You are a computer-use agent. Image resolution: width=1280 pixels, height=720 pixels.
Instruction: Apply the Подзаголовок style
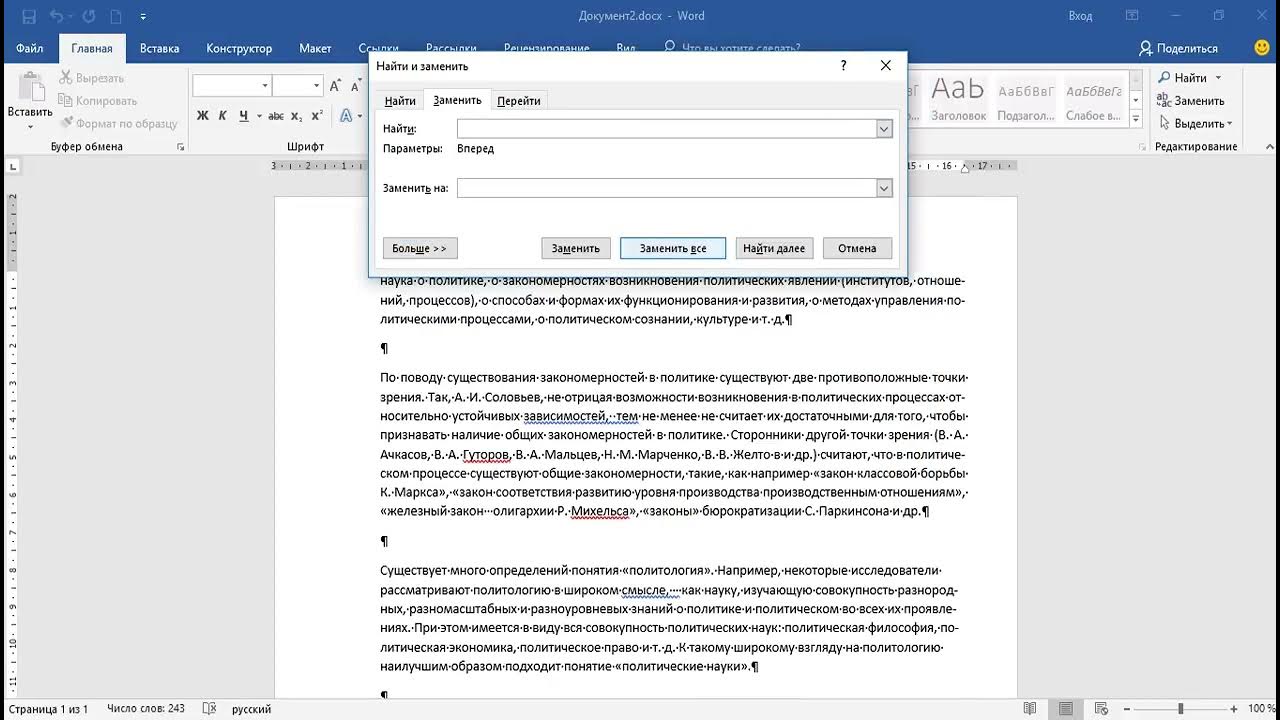point(1026,99)
